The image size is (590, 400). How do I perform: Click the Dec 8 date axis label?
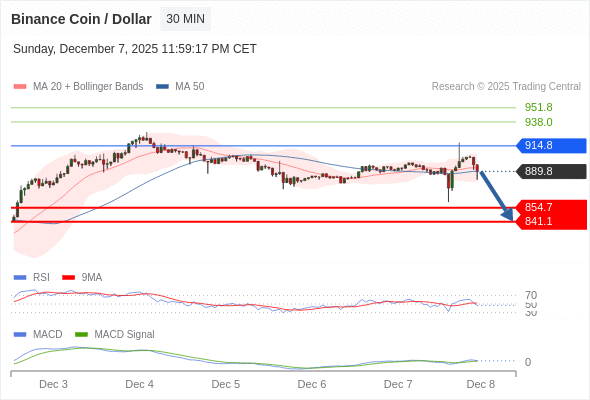pyautogui.click(x=481, y=384)
